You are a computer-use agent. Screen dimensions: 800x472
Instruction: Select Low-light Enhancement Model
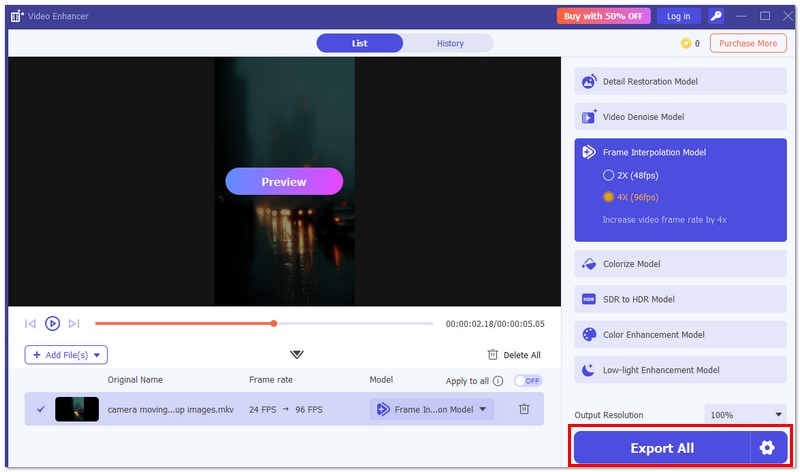[x=680, y=370]
